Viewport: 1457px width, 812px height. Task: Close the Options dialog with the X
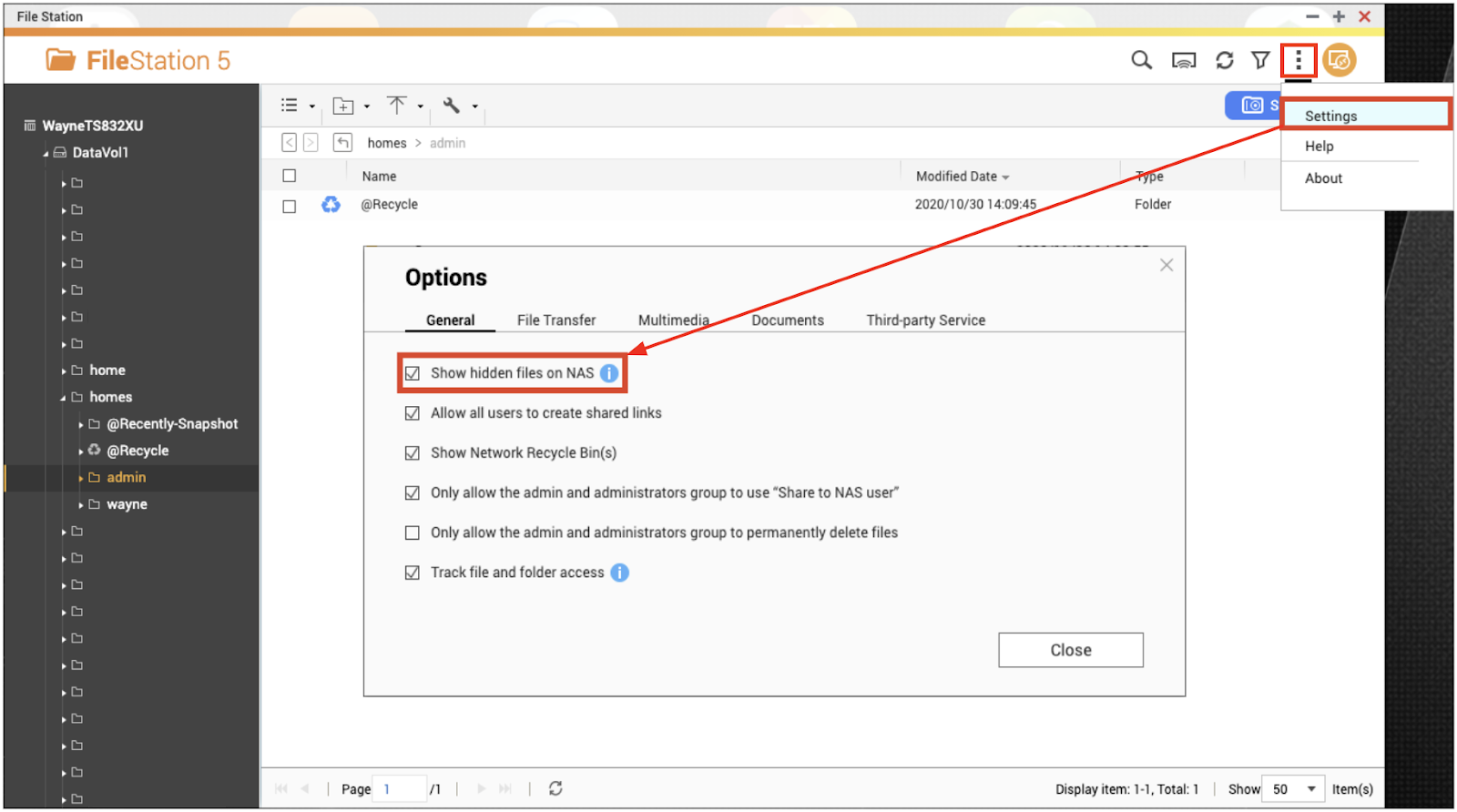pos(1167,265)
